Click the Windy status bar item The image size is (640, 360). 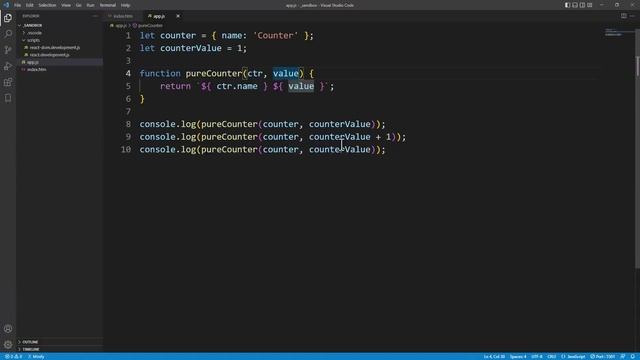[36, 357]
